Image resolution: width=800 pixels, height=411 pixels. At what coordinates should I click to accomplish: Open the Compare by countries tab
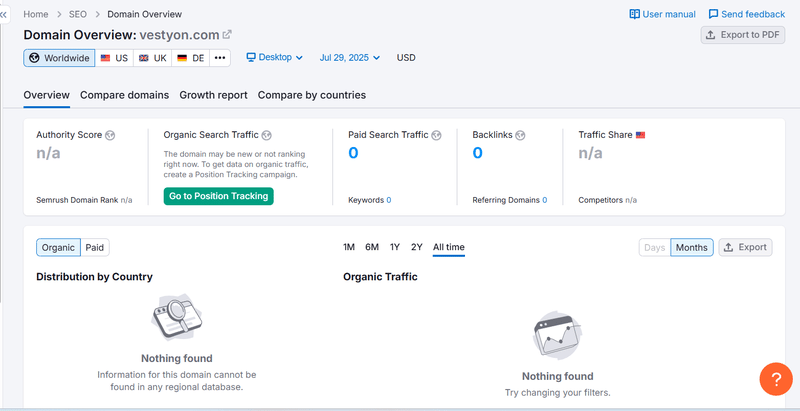tap(312, 95)
